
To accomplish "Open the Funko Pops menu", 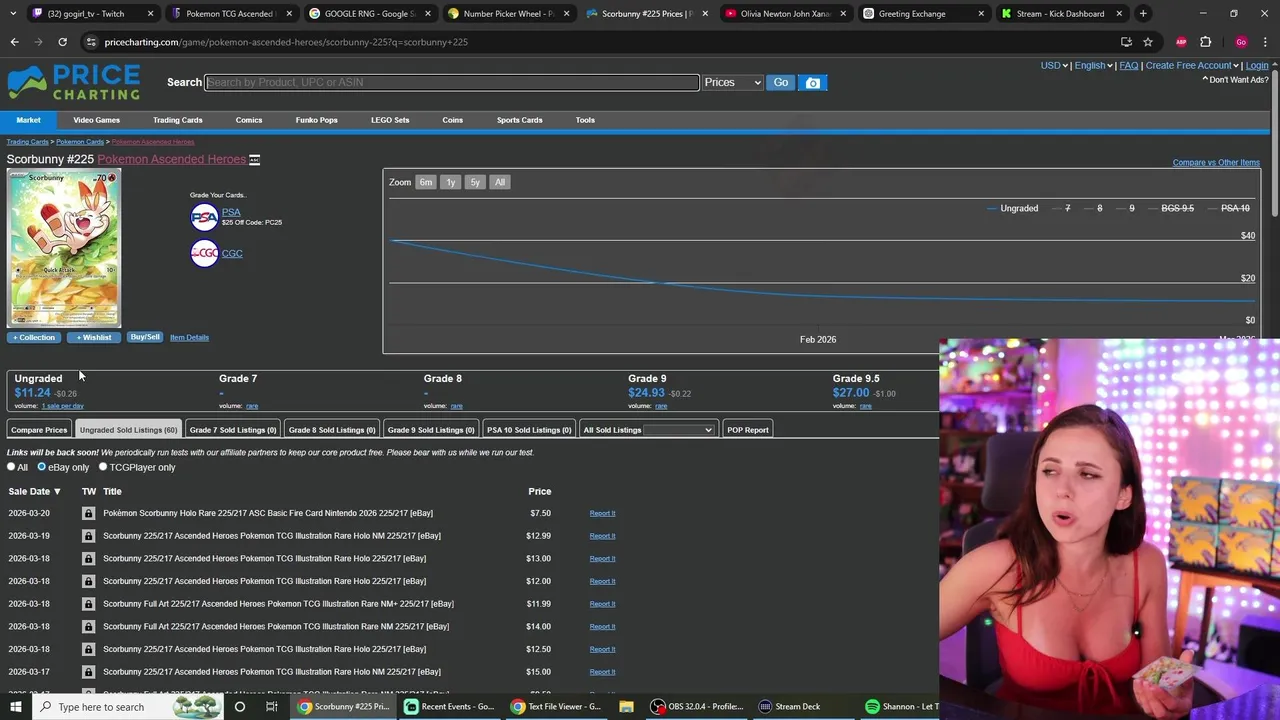I will 316,120.
